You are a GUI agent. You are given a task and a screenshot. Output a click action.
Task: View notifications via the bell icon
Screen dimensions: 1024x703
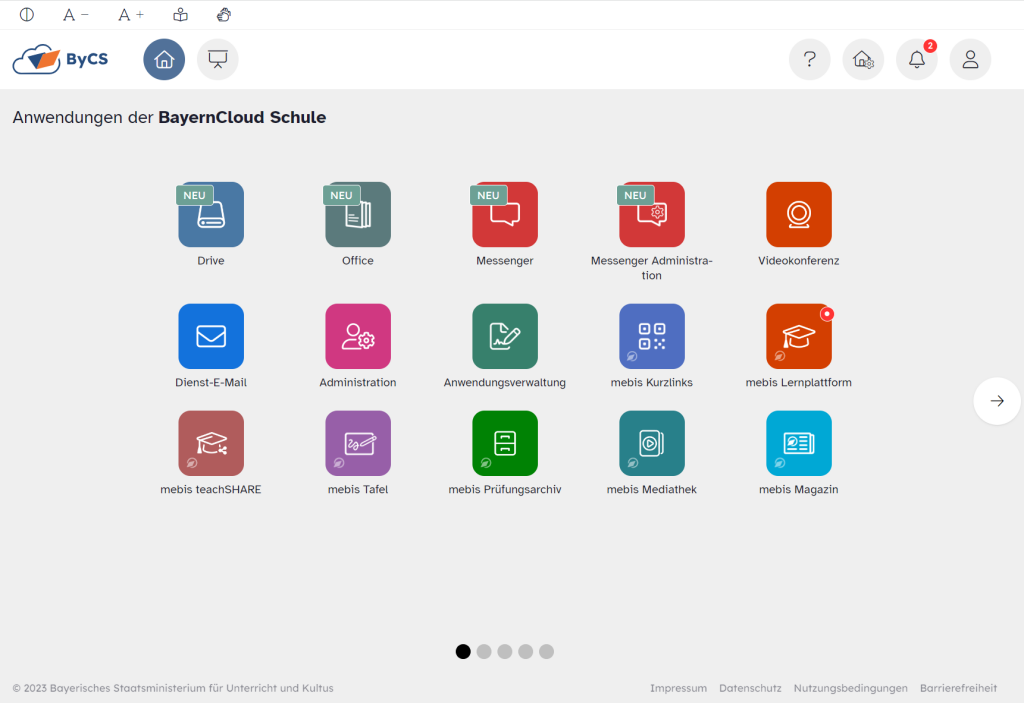pos(917,59)
